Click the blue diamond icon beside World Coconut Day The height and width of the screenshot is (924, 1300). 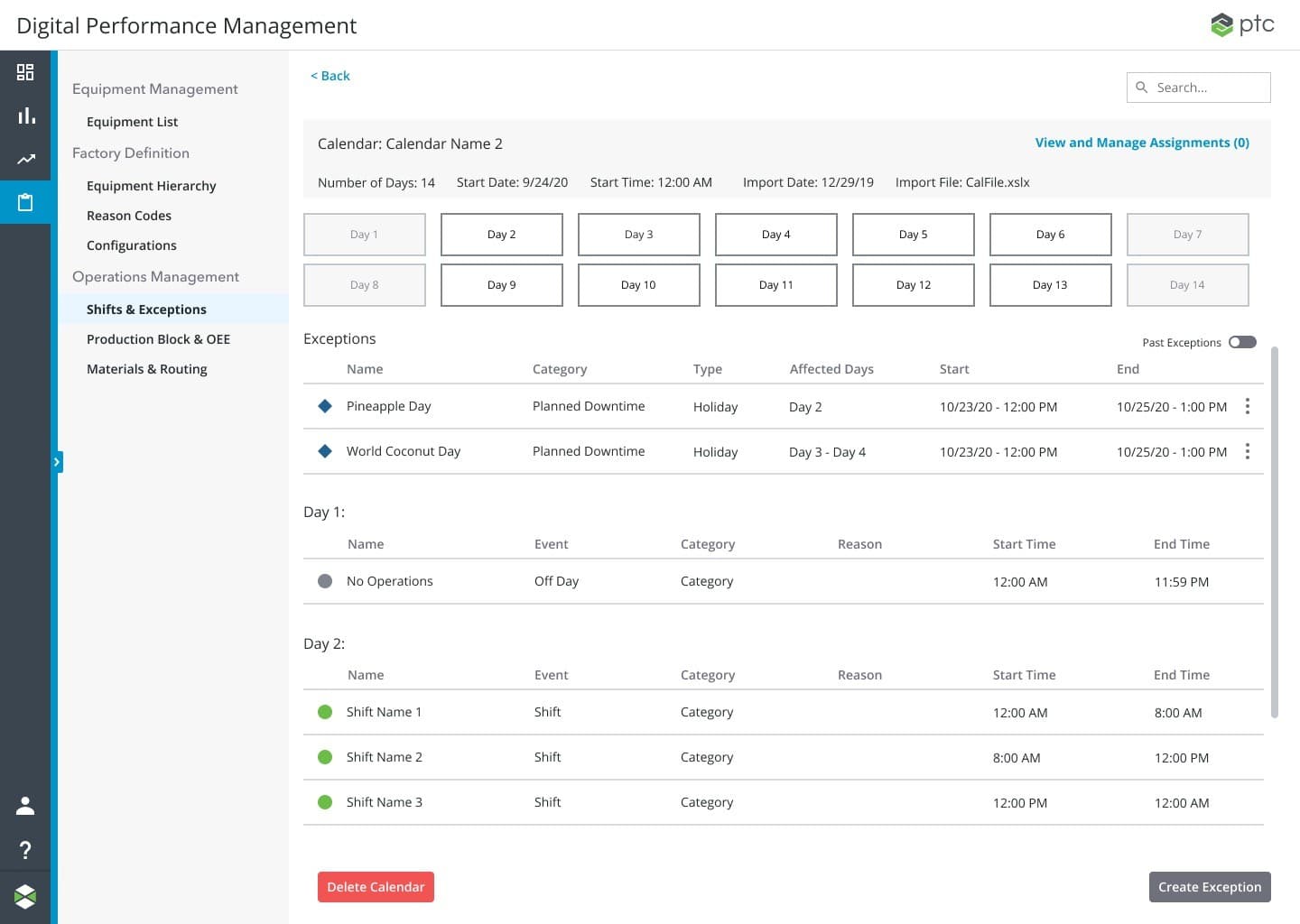tap(325, 451)
